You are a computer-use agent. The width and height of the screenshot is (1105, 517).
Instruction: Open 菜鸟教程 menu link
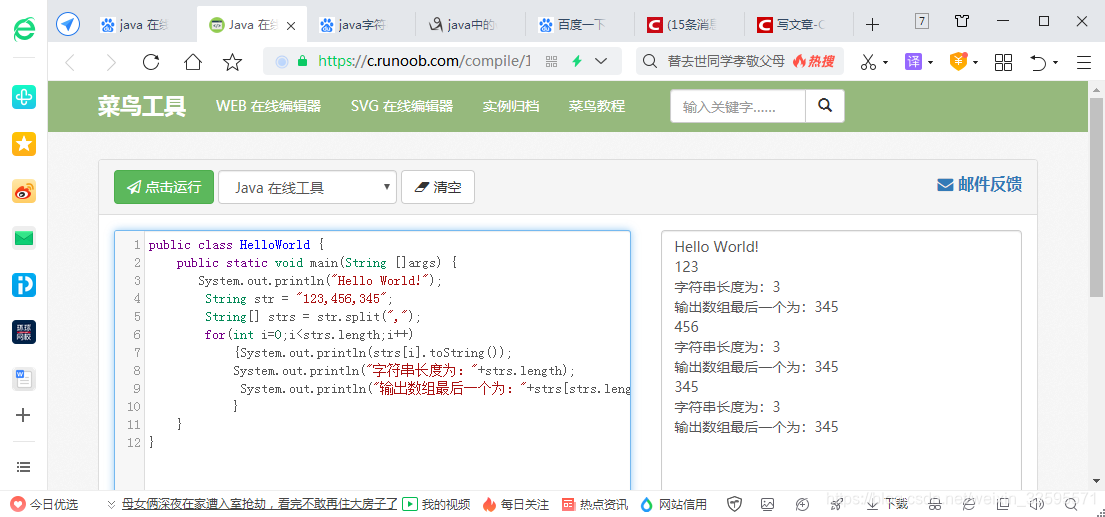coord(597,106)
